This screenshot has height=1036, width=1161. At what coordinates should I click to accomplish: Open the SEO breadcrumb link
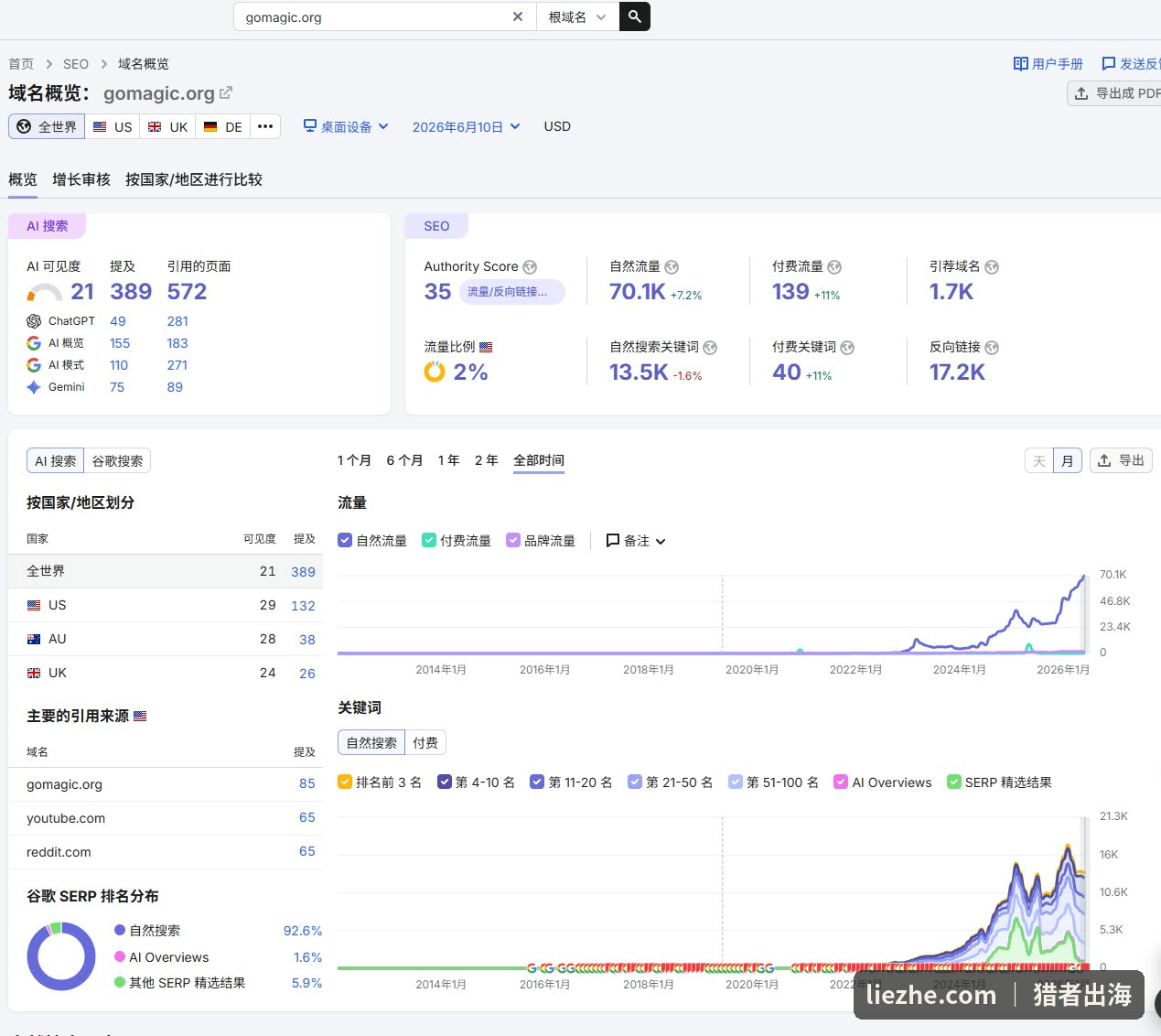(76, 64)
